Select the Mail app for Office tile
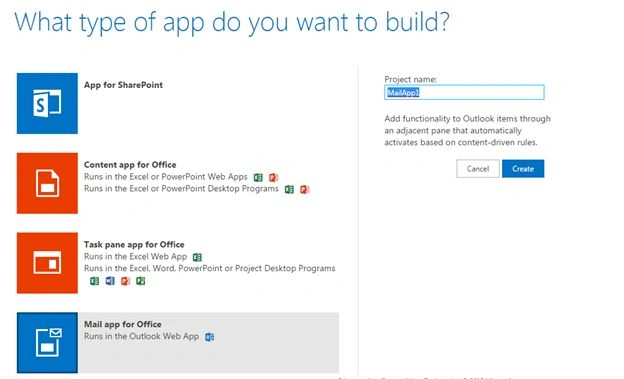Screen dimensions: 624x379 click(x=178, y=343)
